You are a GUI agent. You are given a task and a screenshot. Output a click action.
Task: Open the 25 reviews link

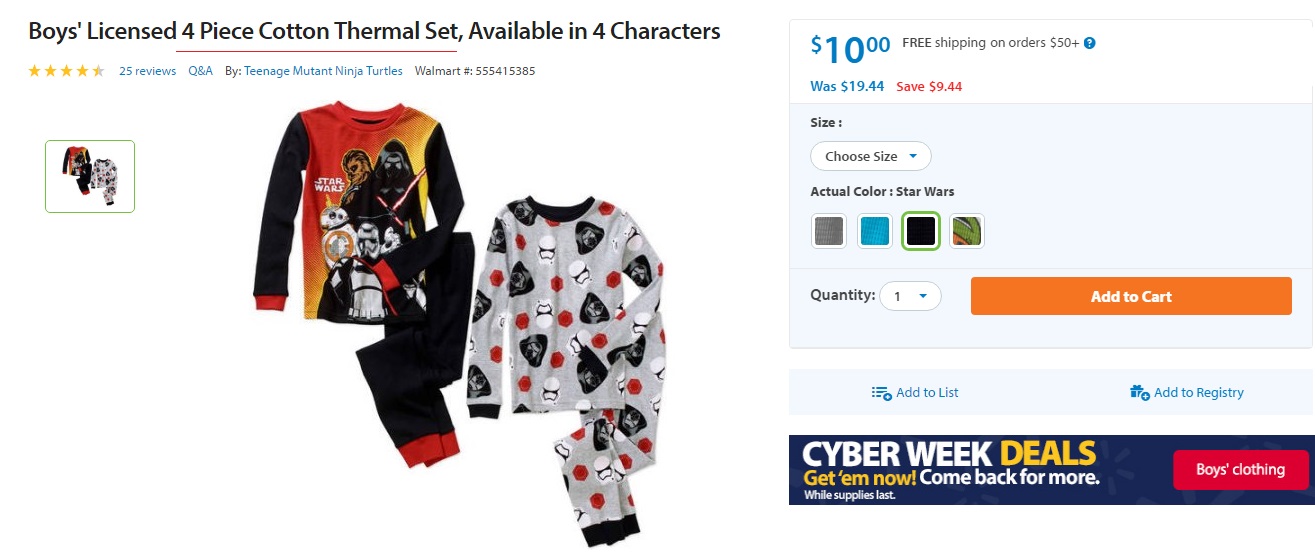[x=147, y=71]
